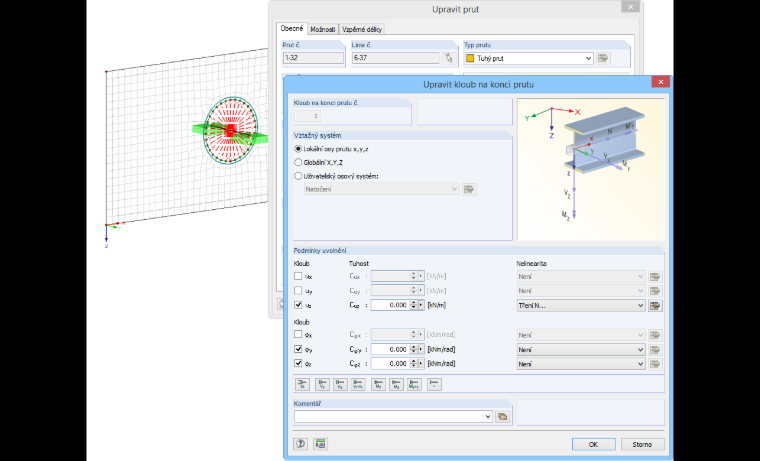
Task: Click the Cφy stiffness value field
Action: pyautogui.click(x=390, y=349)
